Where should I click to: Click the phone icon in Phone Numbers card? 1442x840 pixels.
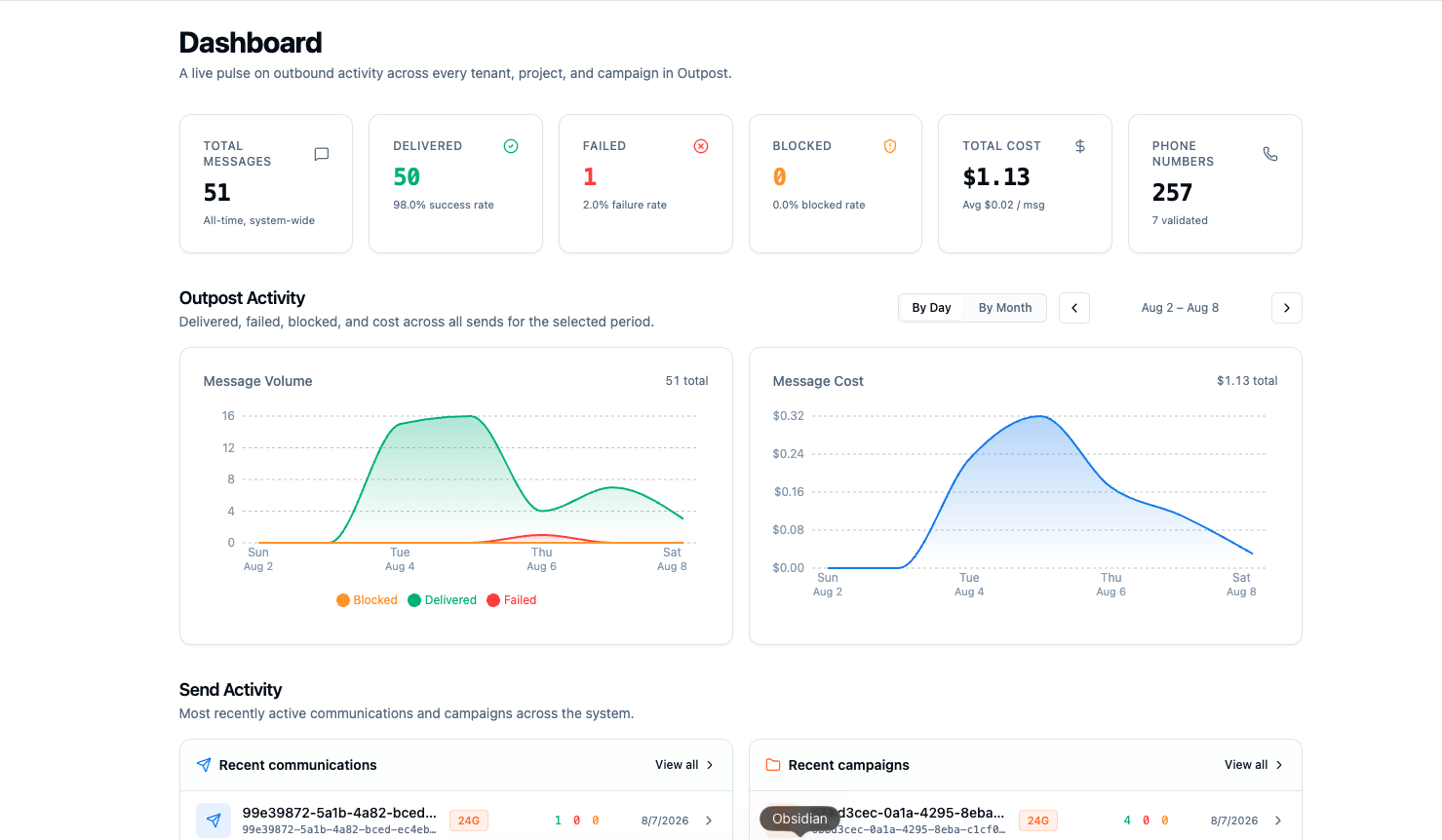pyautogui.click(x=1270, y=154)
